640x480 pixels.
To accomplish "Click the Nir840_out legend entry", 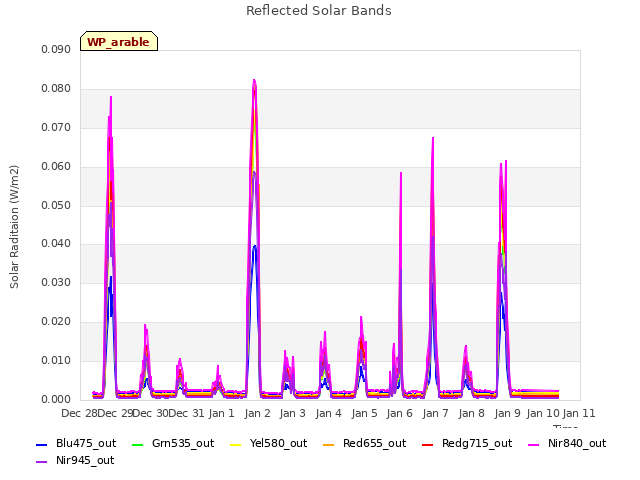I will tap(567, 444).
